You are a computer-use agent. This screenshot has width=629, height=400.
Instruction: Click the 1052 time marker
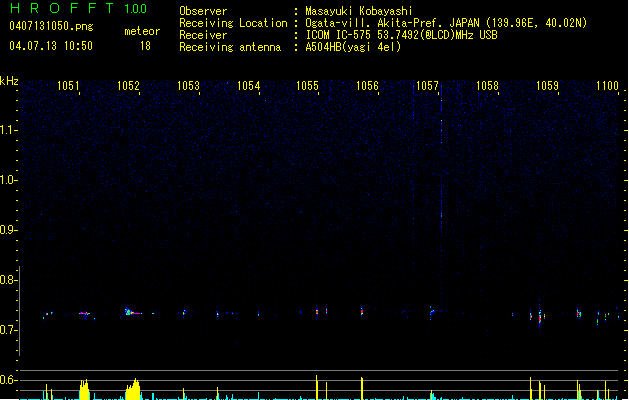128,86
